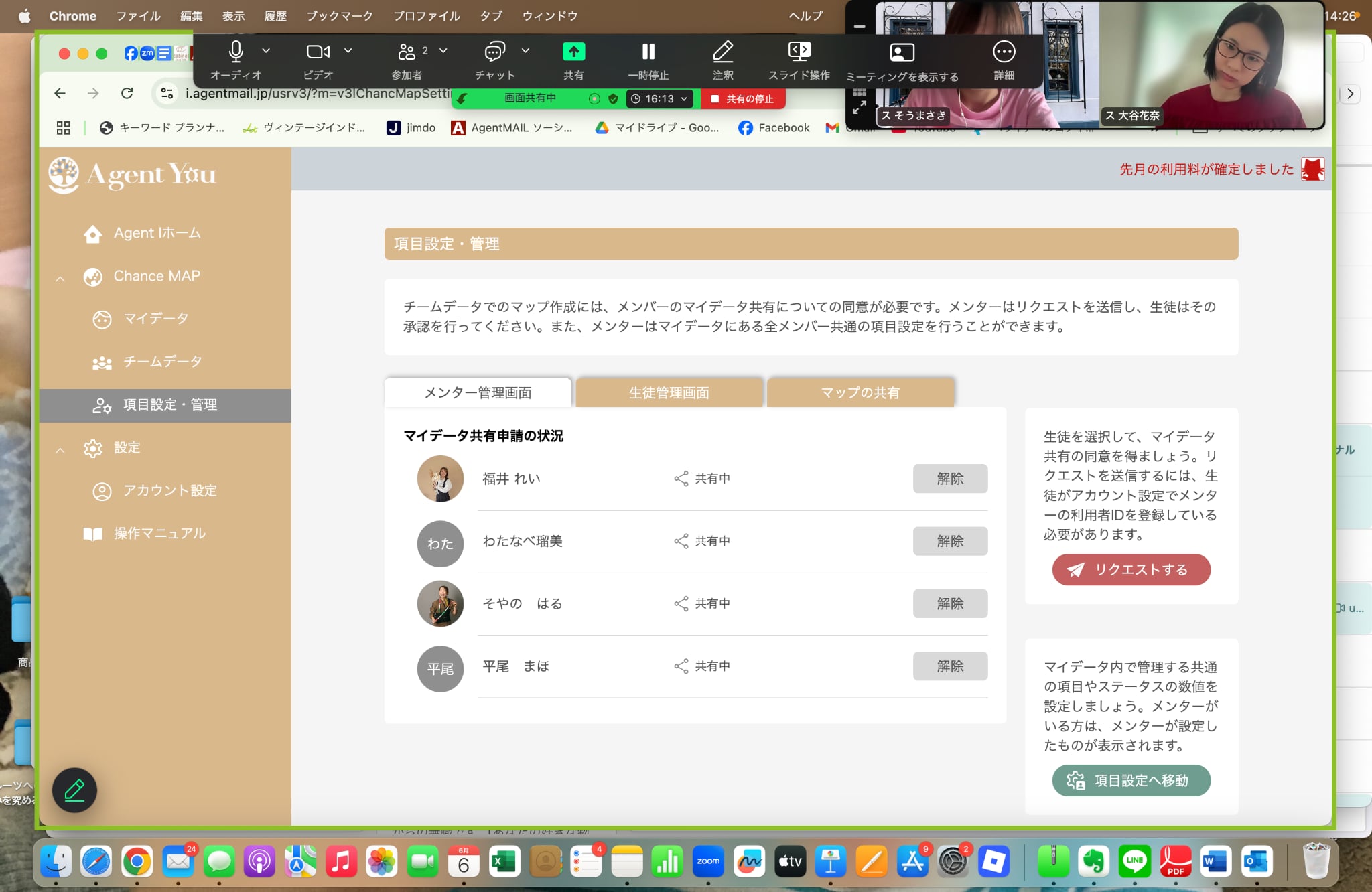
Task: Expand the audio options arrow
Action: coord(266,50)
